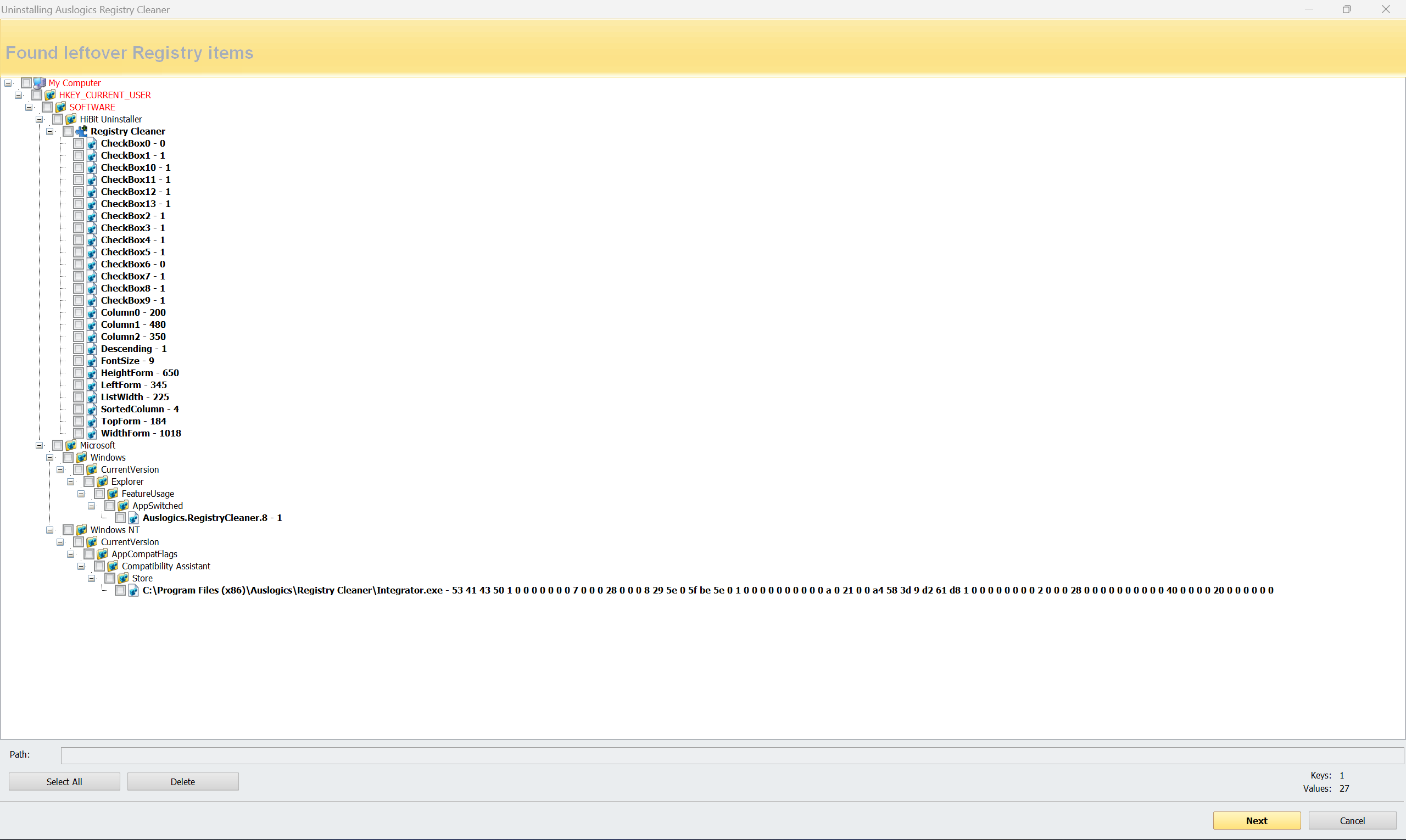Click the Delete button
1406x840 pixels.
click(183, 782)
